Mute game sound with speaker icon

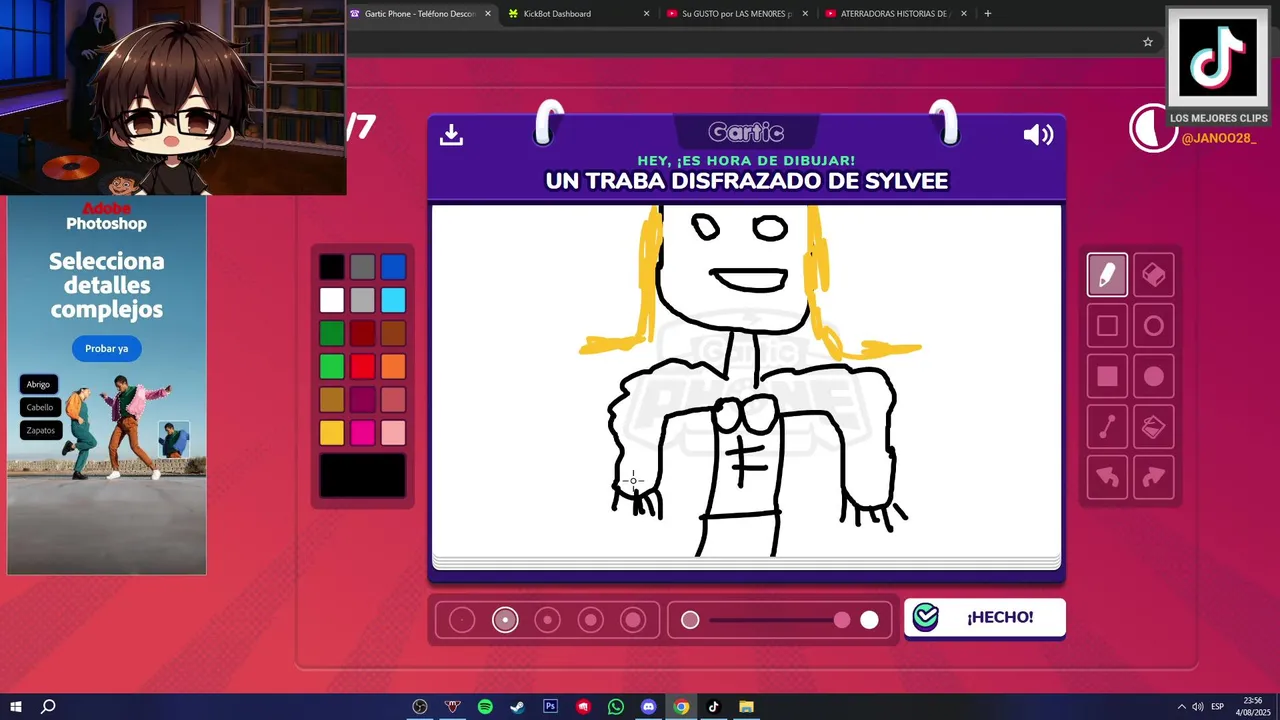click(1038, 135)
